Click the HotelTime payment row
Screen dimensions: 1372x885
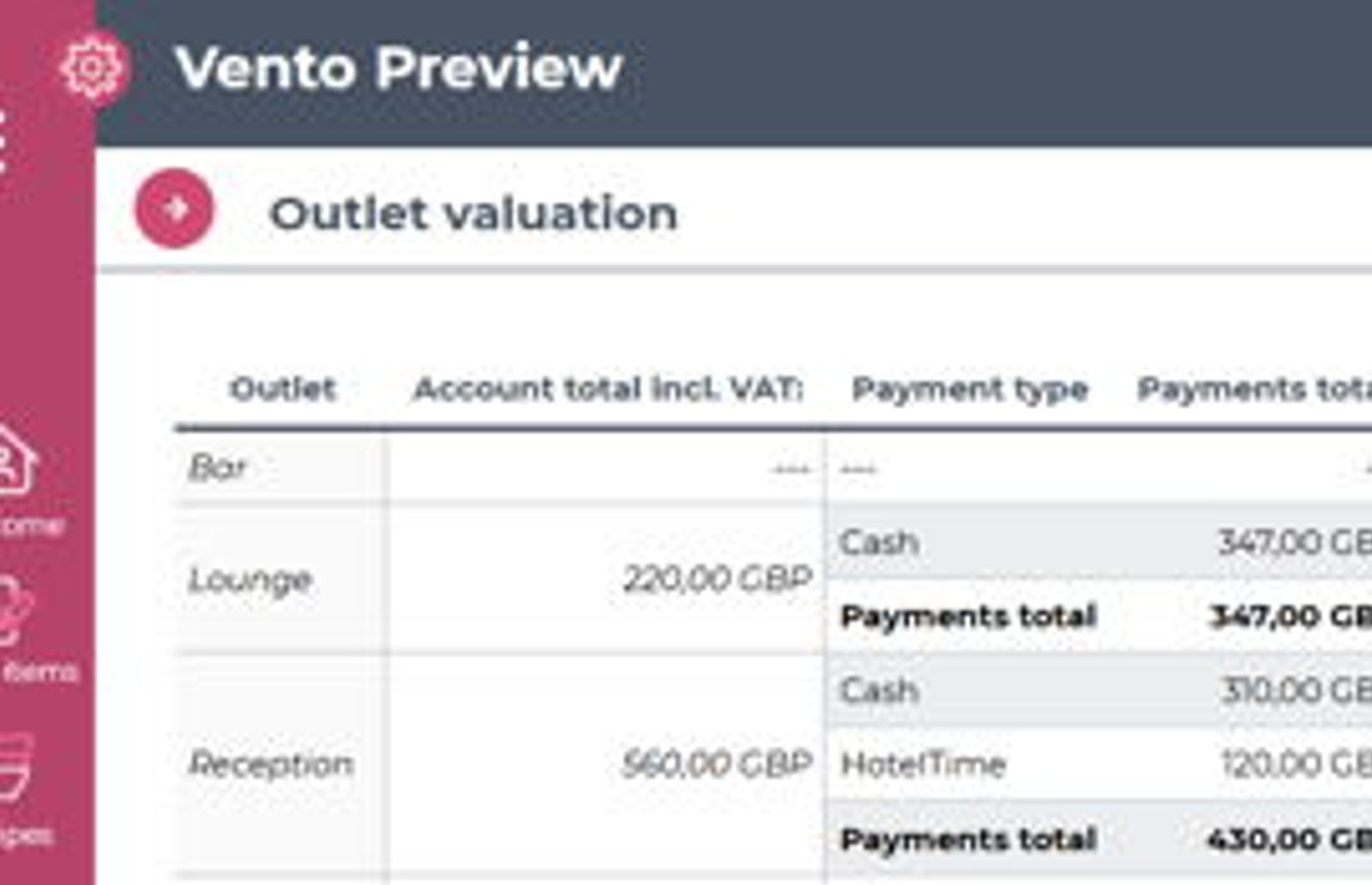[x=1099, y=763]
